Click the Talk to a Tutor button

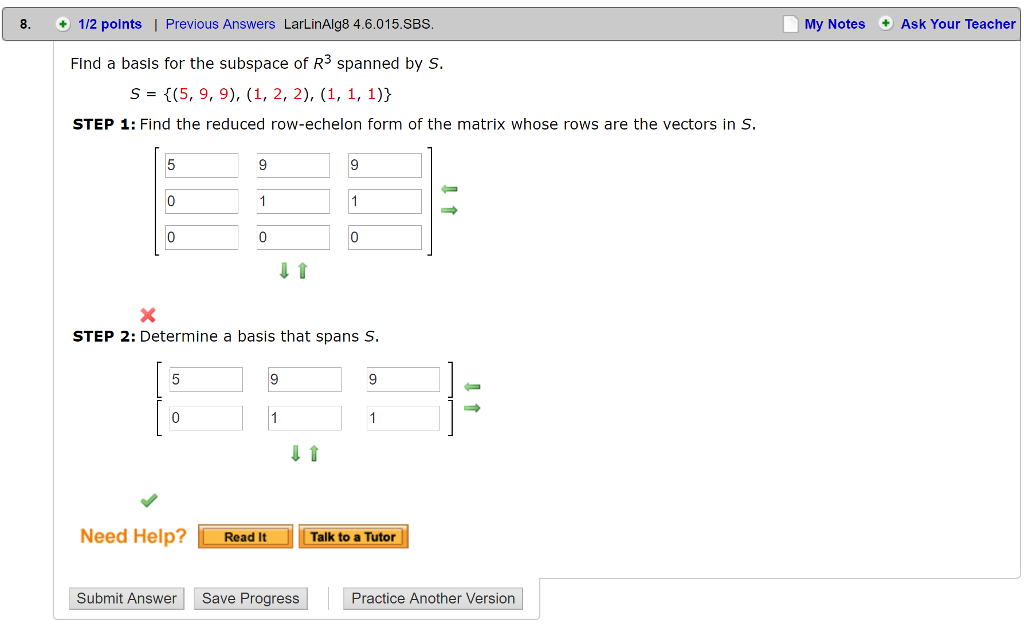[x=353, y=537]
